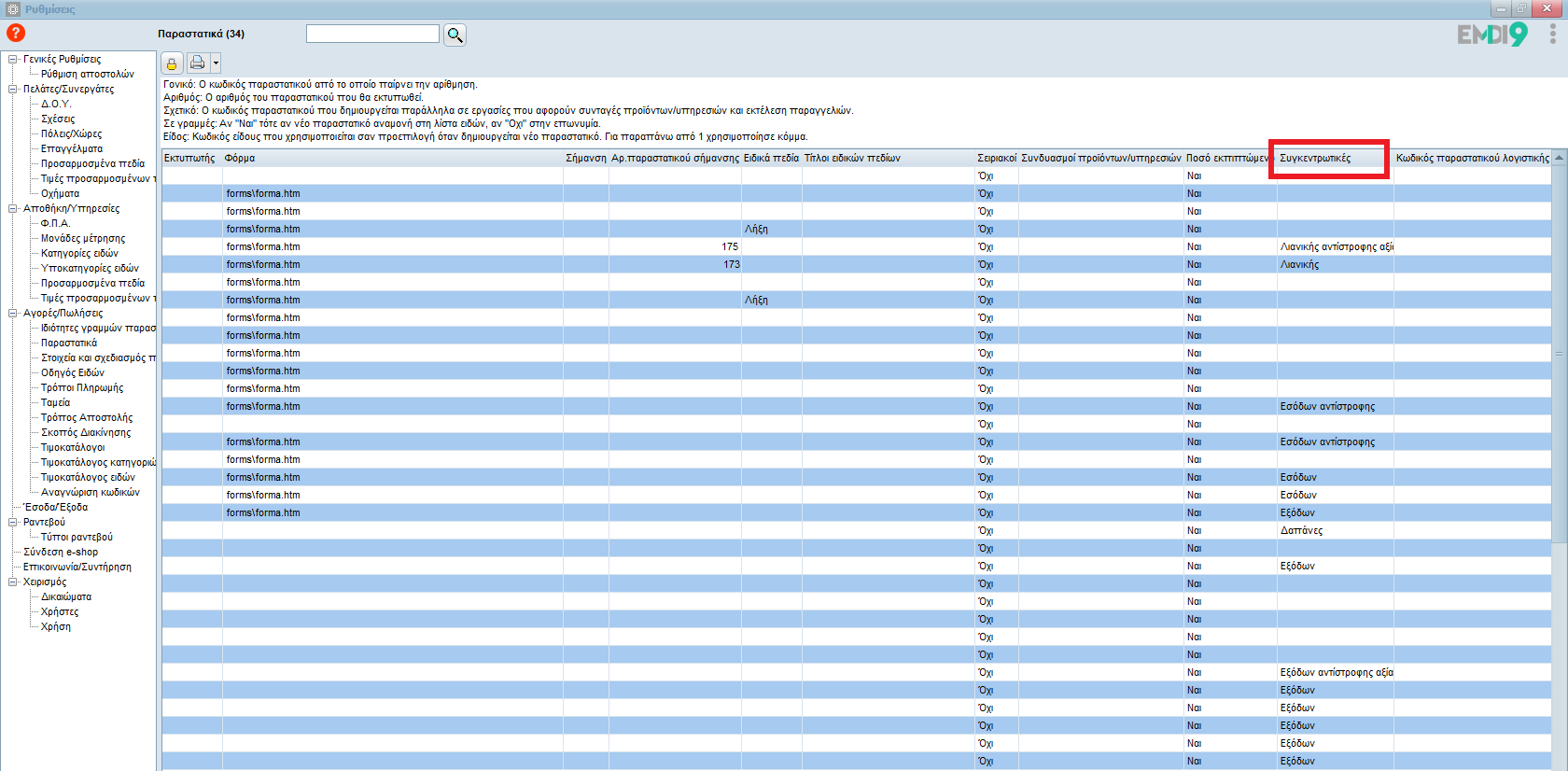
Task: Click the table's vertical scrollbar up arrow
Action: 1559,157
